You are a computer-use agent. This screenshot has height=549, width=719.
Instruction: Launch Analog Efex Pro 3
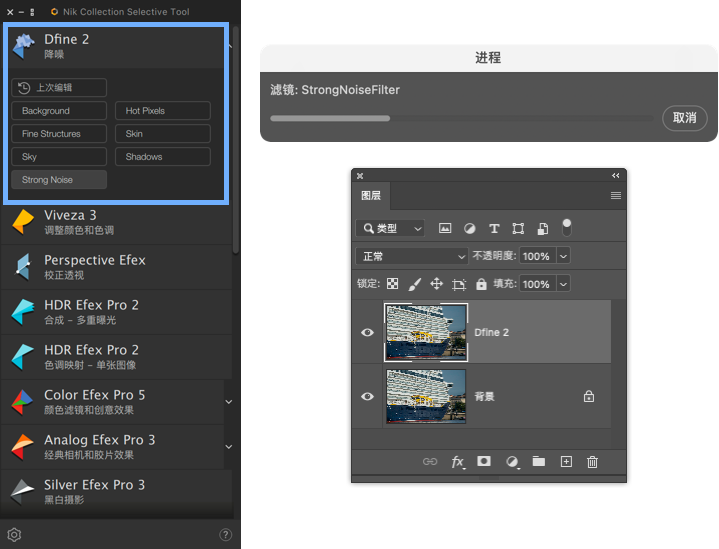(x=113, y=447)
